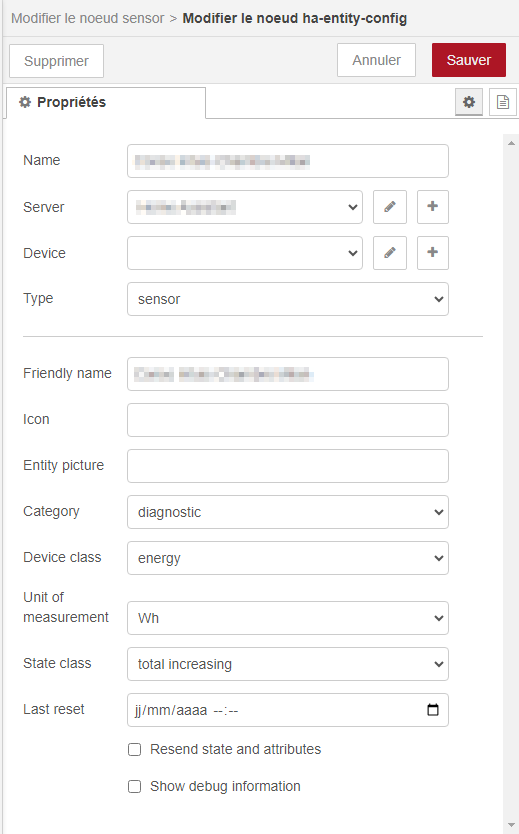Add a new Server with plus icon

click(x=433, y=207)
